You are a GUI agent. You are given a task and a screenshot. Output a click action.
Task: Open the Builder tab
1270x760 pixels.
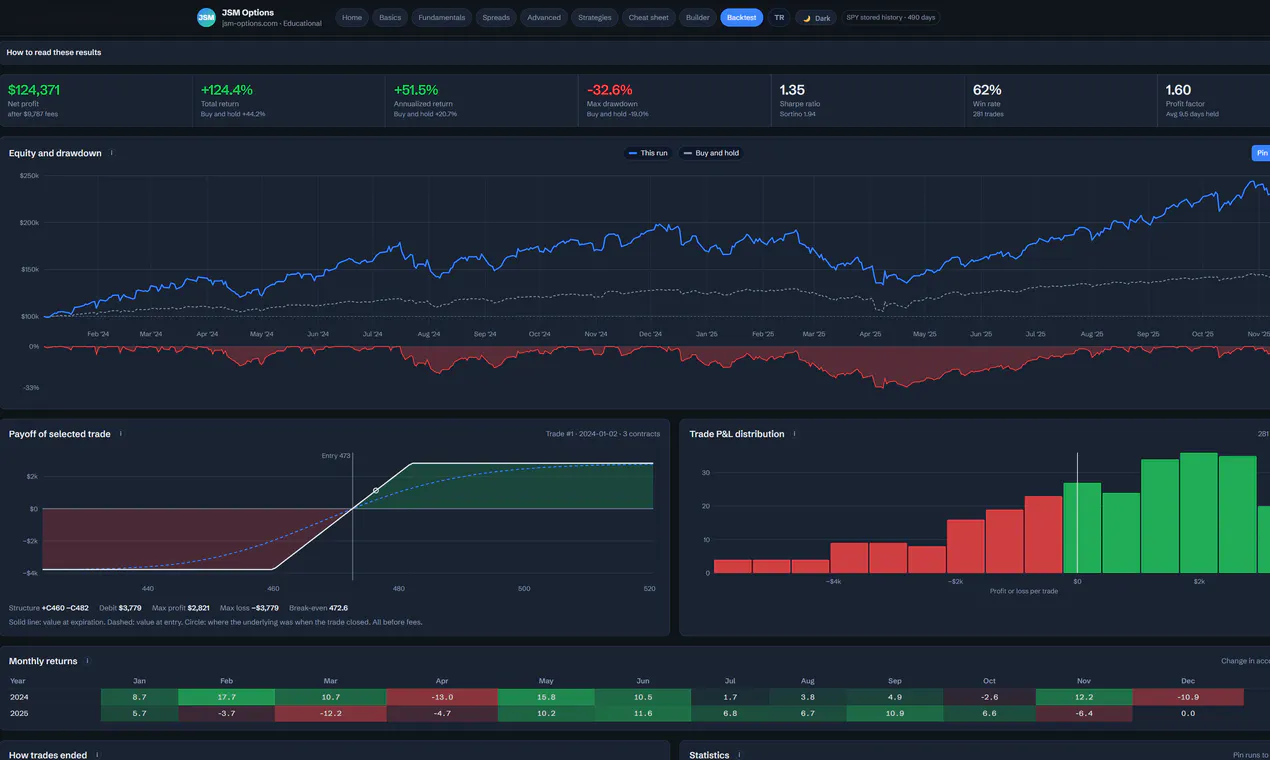698,17
